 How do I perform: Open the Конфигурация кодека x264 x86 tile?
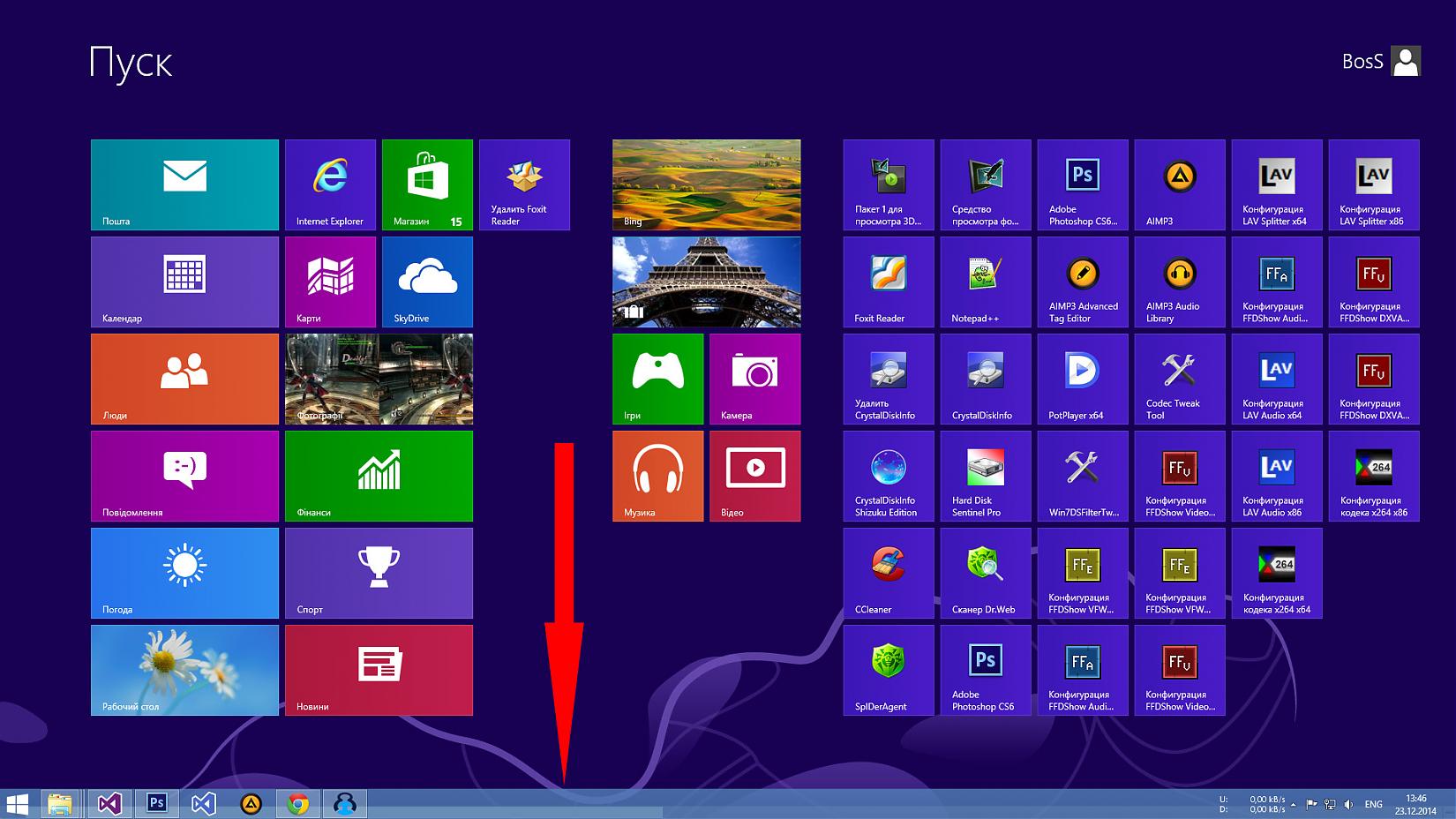click(x=1374, y=476)
